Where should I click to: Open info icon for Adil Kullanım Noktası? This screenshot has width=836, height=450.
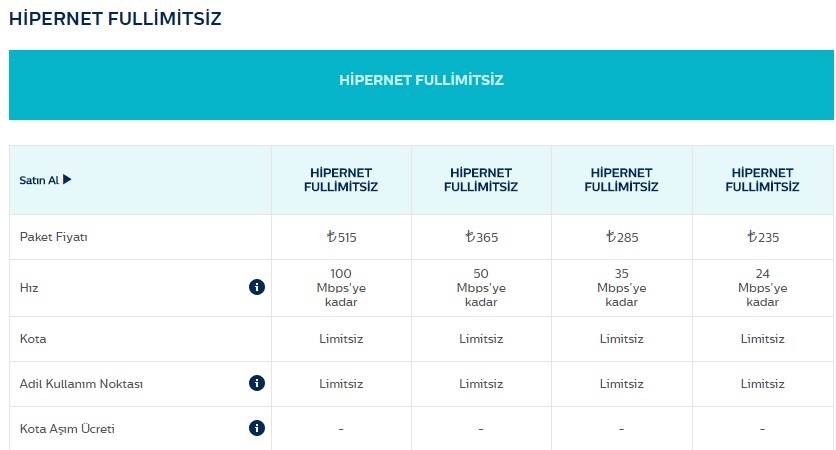tap(257, 383)
